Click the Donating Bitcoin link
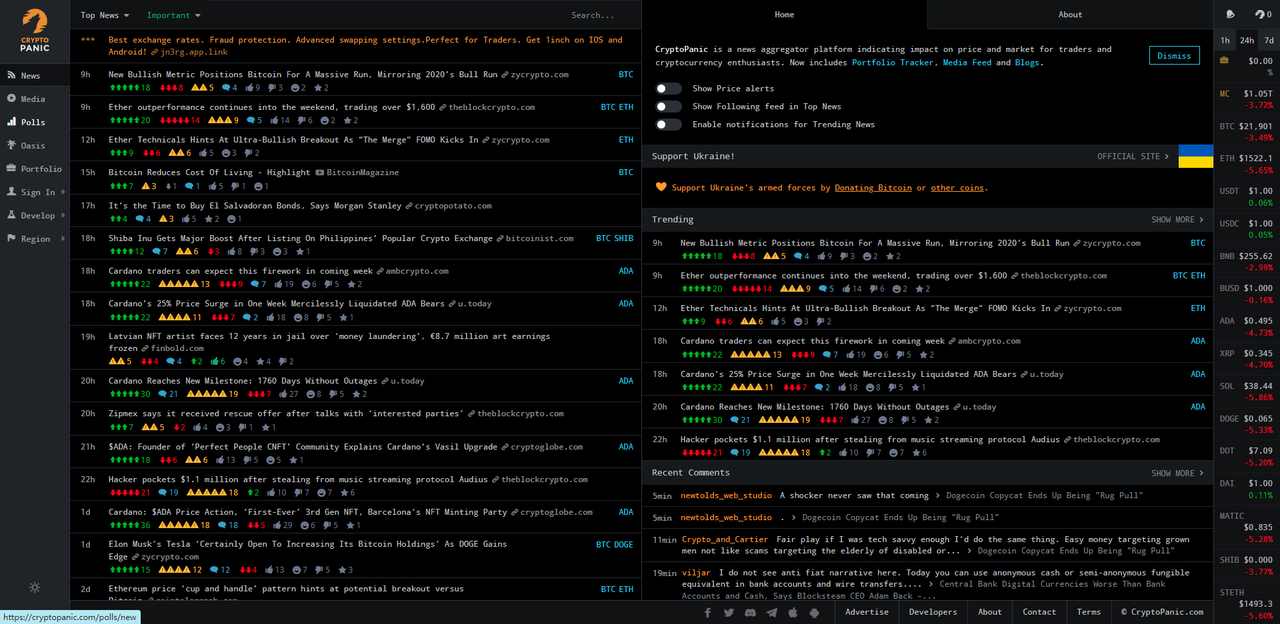Screen dimensions: 1280x624 (x=873, y=187)
